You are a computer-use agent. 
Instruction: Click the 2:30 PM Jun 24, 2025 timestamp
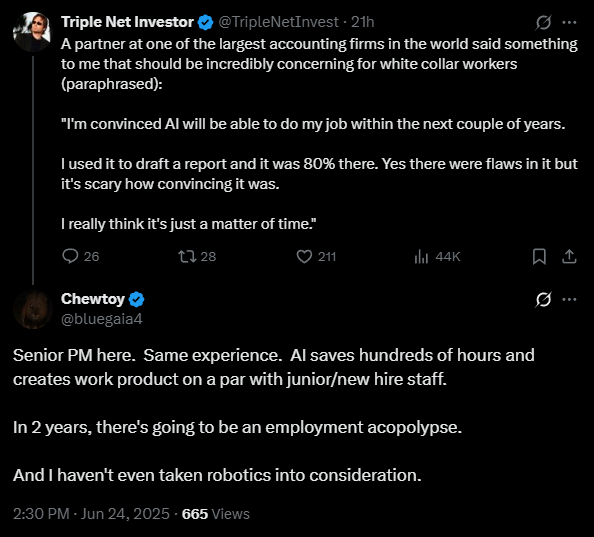(x=91, y=514)
